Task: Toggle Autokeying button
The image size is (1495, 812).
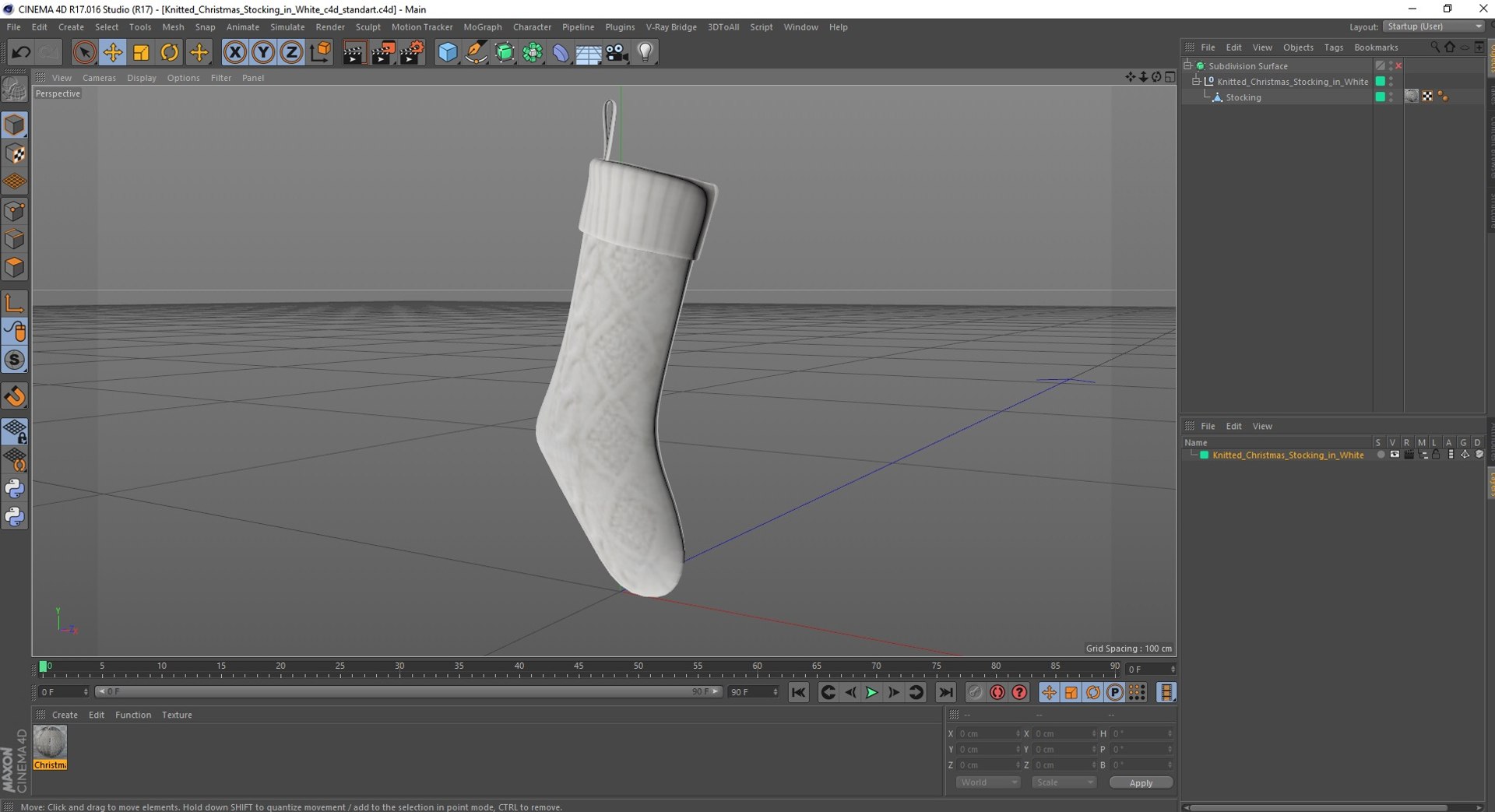Action: click(x=997, y=692)
